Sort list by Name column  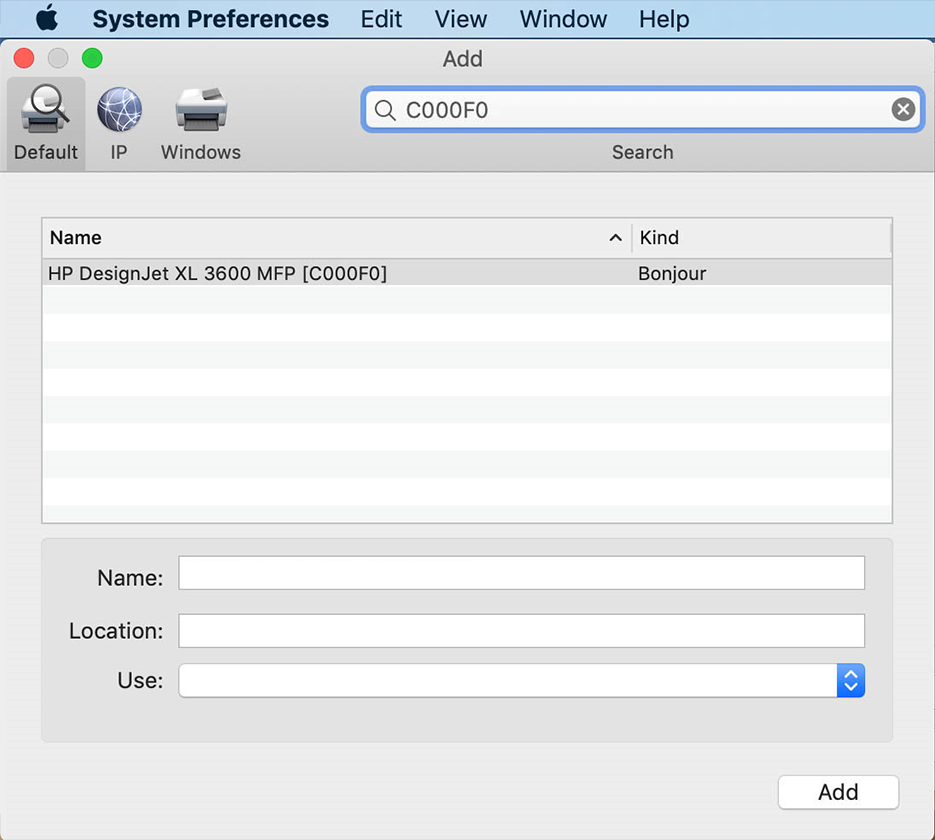tap(337, 238)
